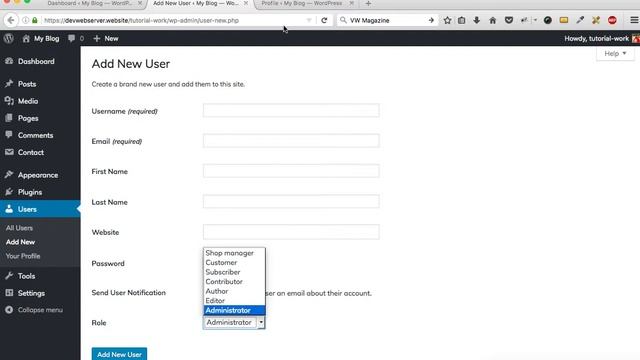Focus the Last Name input field

291,202
